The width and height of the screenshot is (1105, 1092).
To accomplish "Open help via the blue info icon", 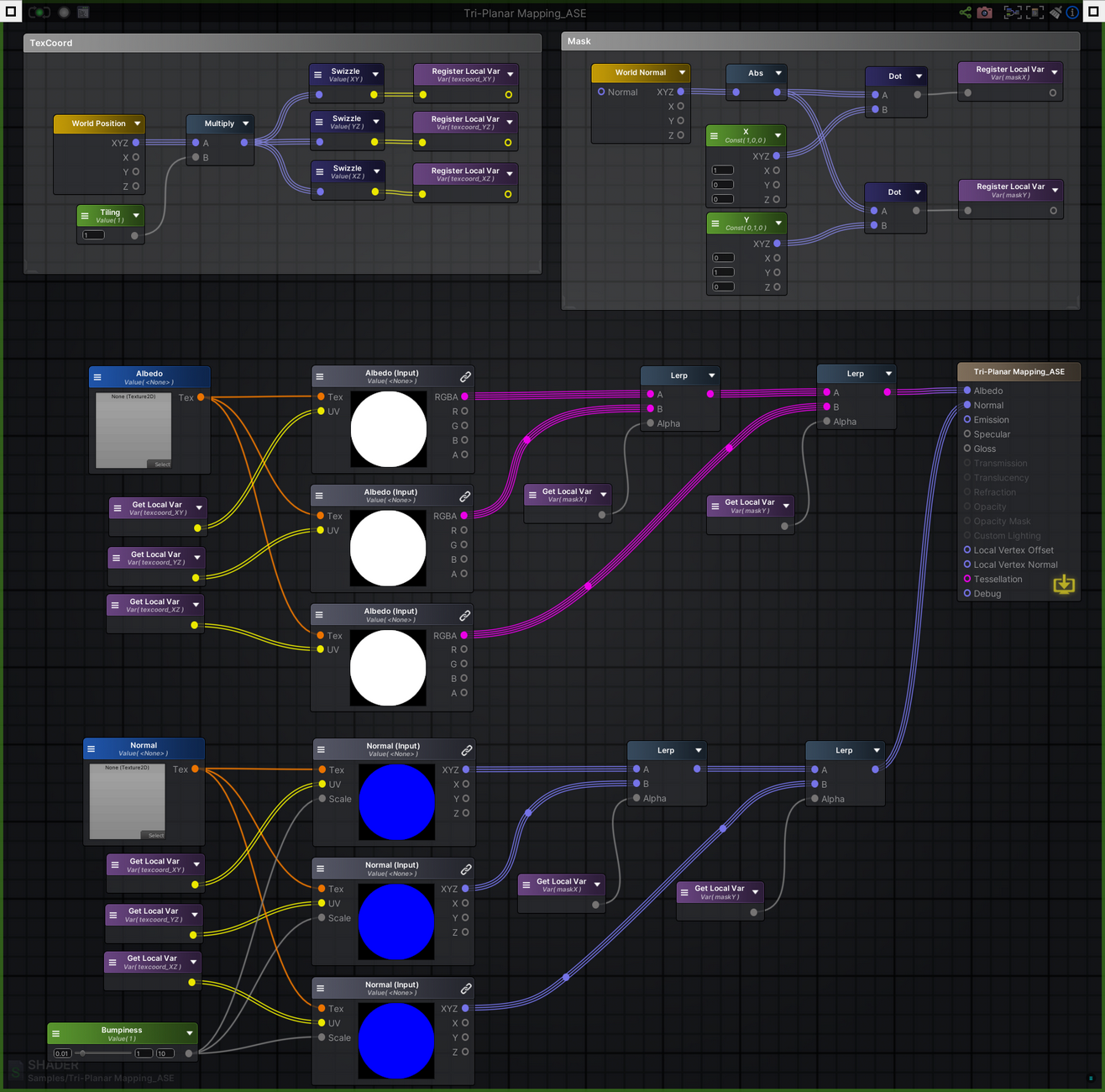I will tap(1072, 13).
